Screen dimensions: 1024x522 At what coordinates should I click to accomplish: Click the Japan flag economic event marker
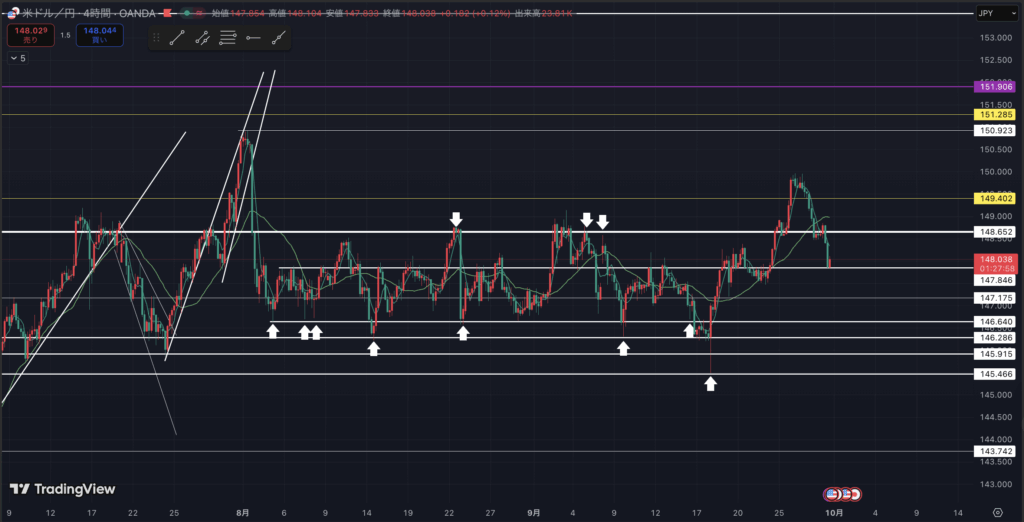[857, 494]
